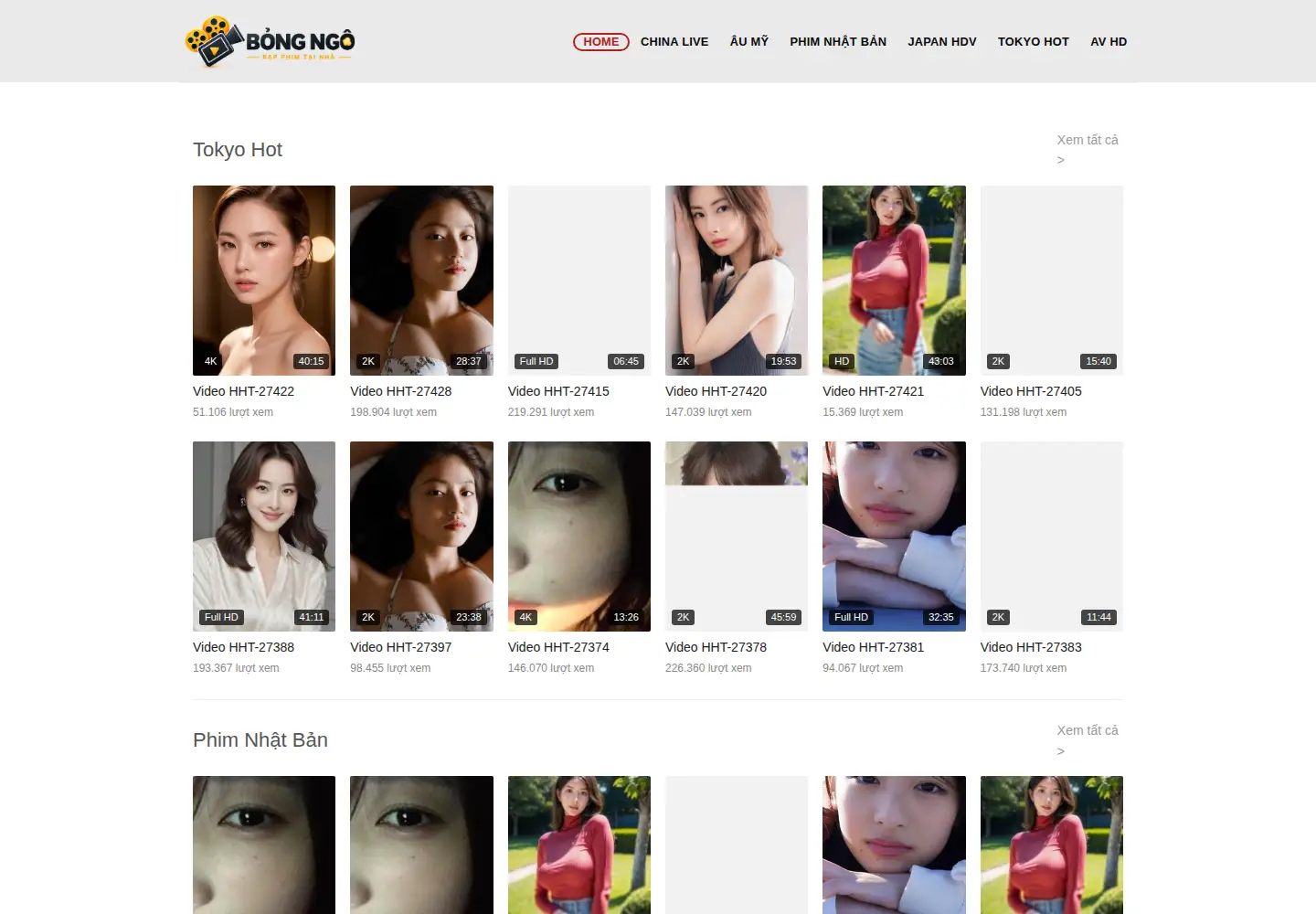
Task: Select PHIM NHẬT BẢN in navigation
Action: coord(838,42)
